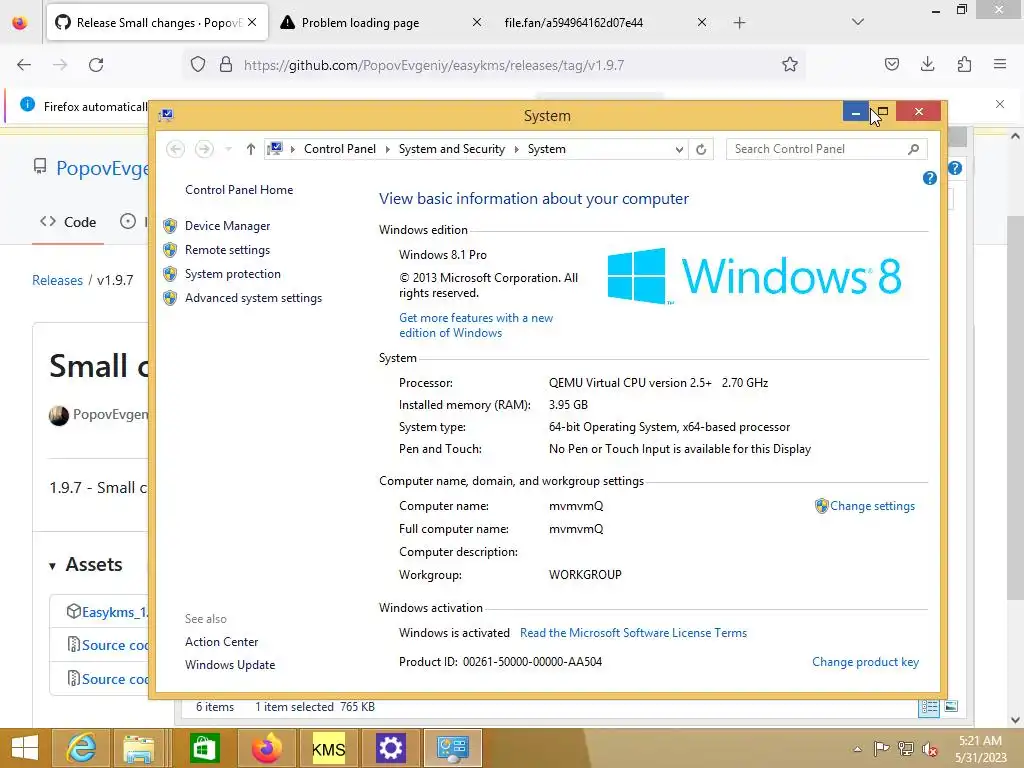Dismiss the Firefox notification bar
1024x768 pixels.
pyautogui.click(x=1000, y=104)
